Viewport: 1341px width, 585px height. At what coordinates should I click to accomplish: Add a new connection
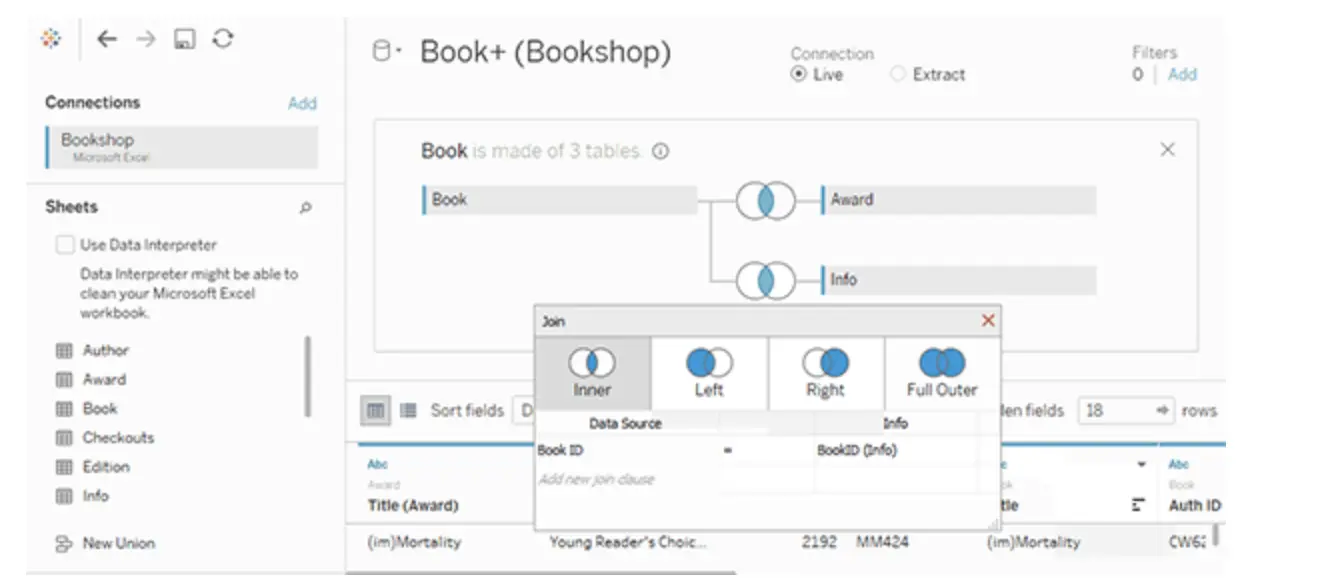click(302, 103)
